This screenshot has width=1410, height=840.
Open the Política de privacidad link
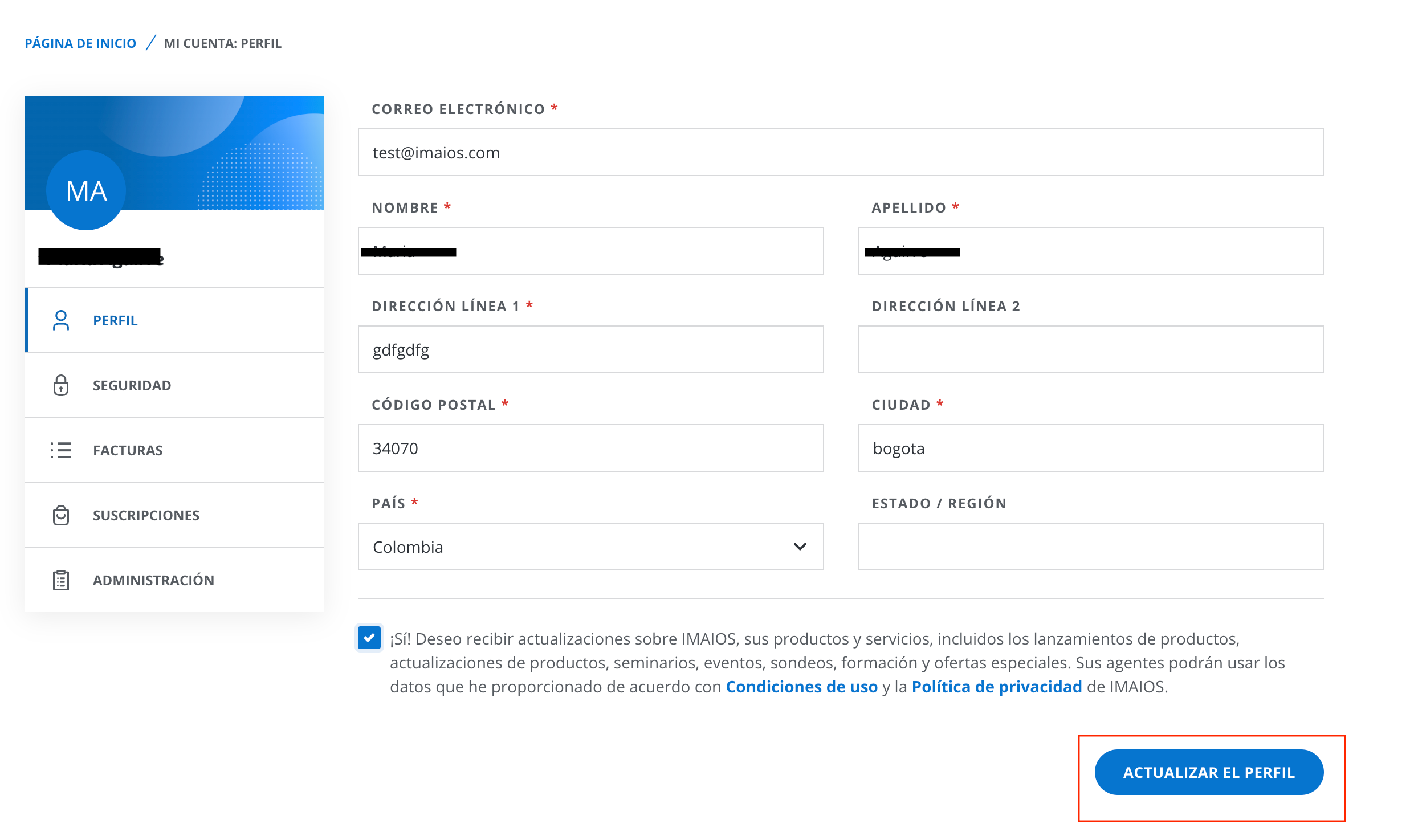997,687
